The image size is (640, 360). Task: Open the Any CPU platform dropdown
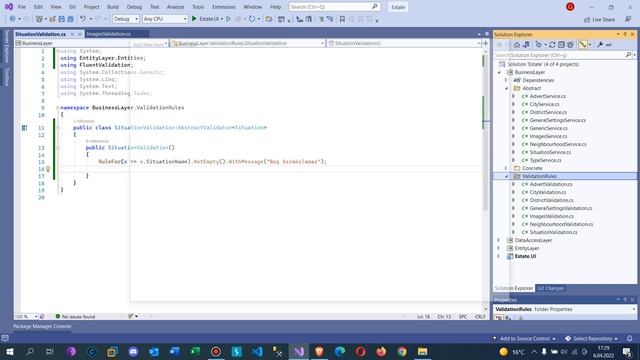point(165,19)
